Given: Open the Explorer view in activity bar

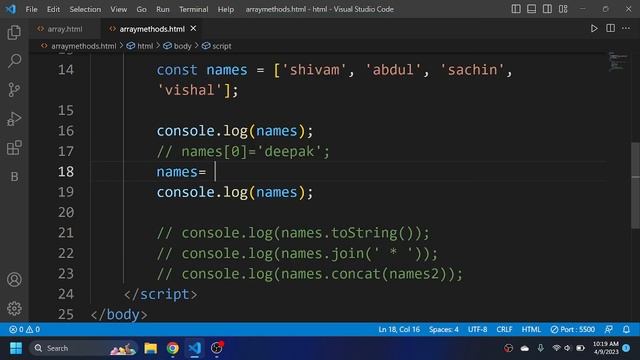Looking at the screenshot, I should tap(14, 32).
